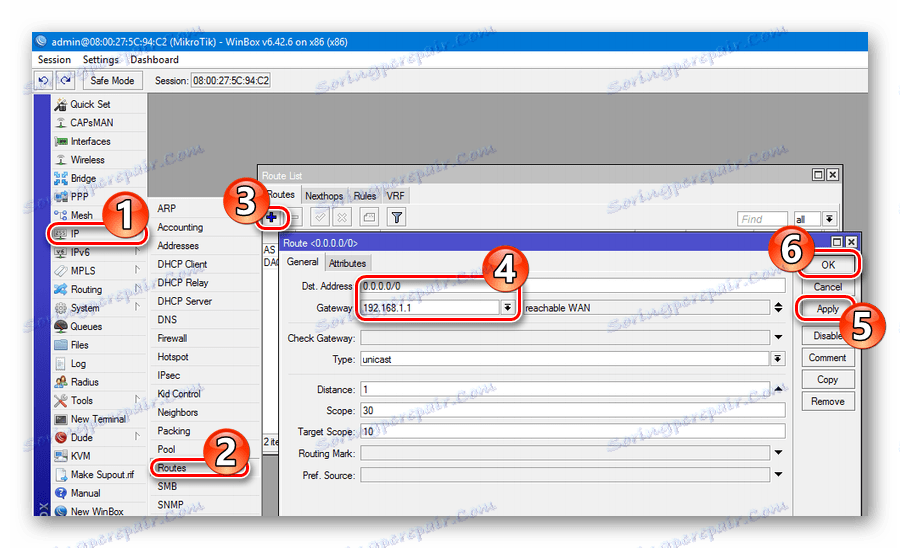
Task: Expand the Tools submenu
Action: [99, 401]
